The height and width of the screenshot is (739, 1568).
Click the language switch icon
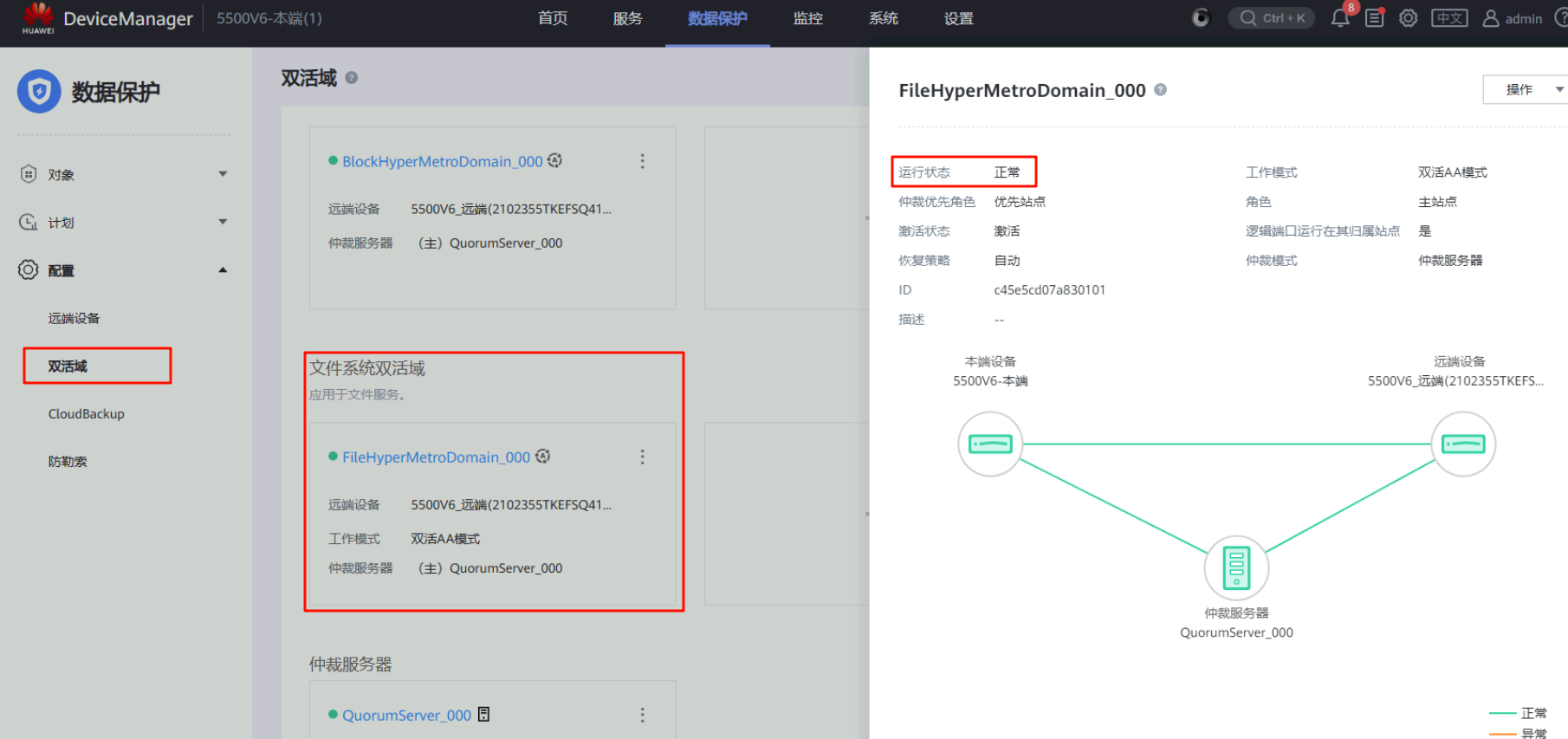1449,18
